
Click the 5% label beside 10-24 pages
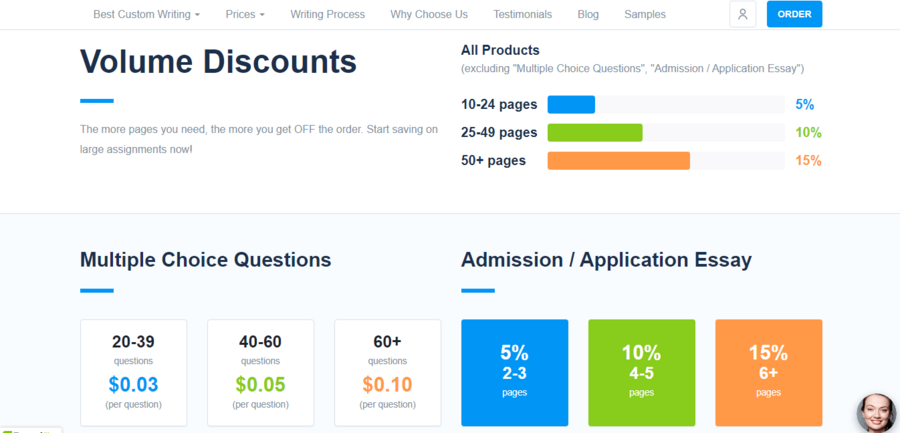(804, 105)
